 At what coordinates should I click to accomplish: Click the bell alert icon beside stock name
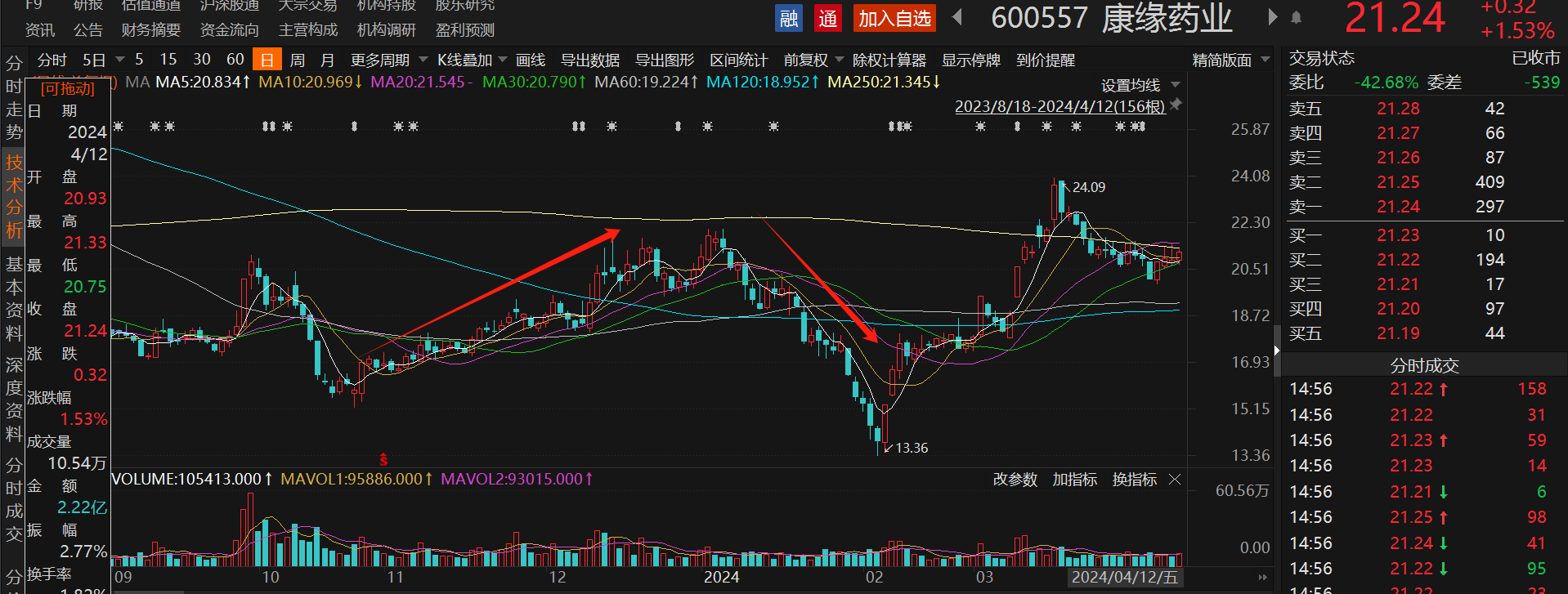(1296, 17)
